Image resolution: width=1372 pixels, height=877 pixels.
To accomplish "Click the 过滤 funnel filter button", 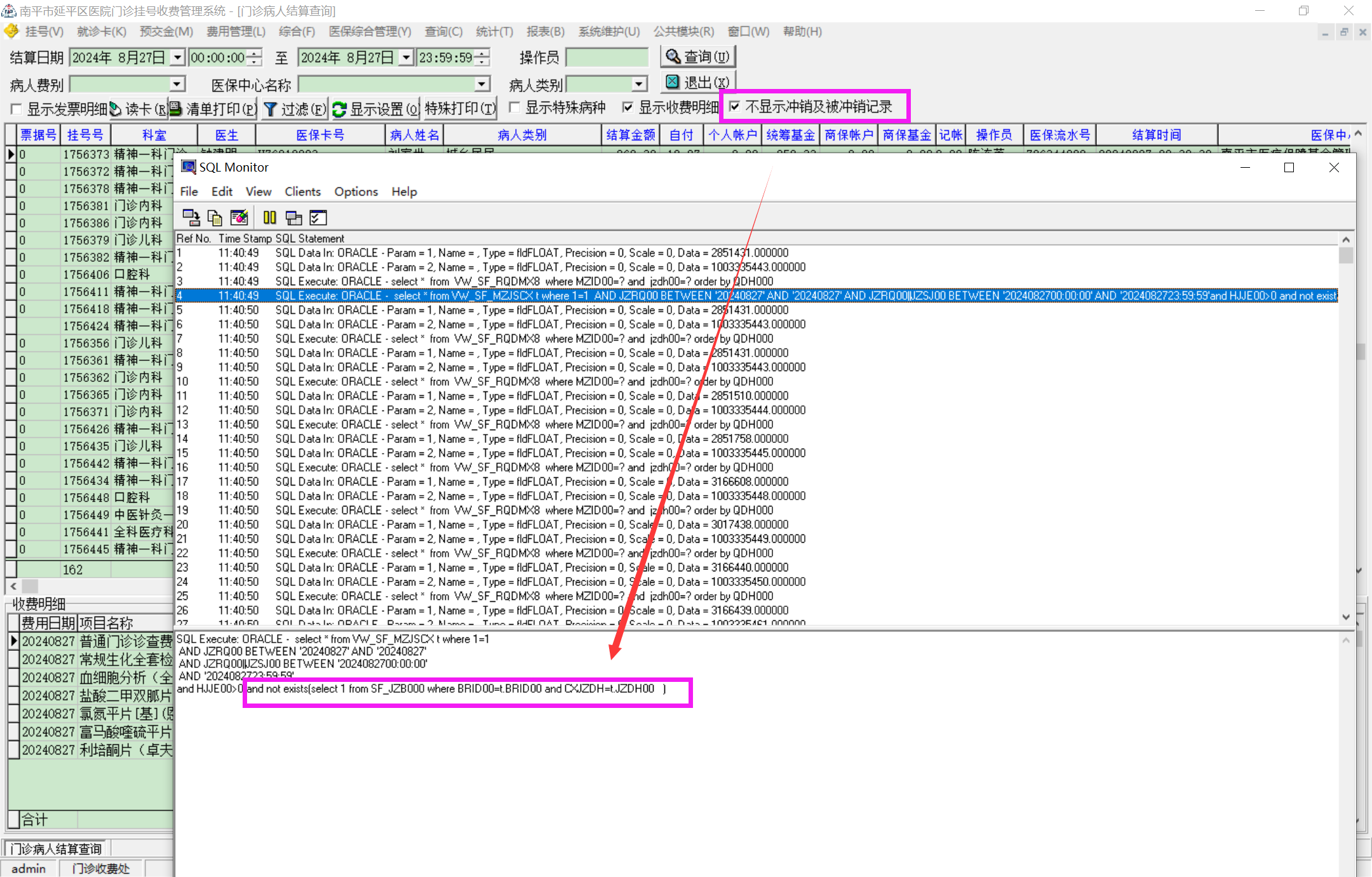I will coord(295,109).
